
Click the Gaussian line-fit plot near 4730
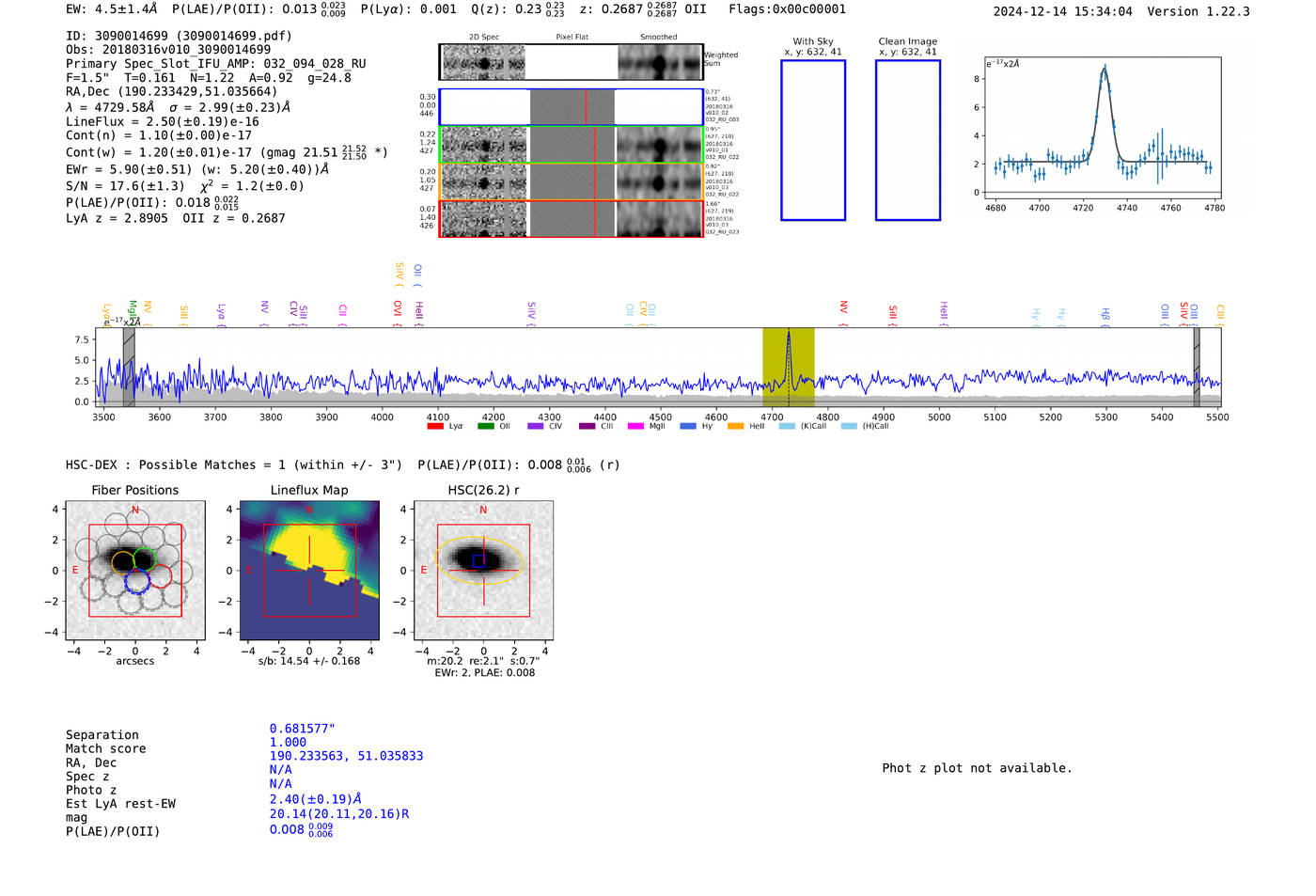click(x=1103, y=128)
